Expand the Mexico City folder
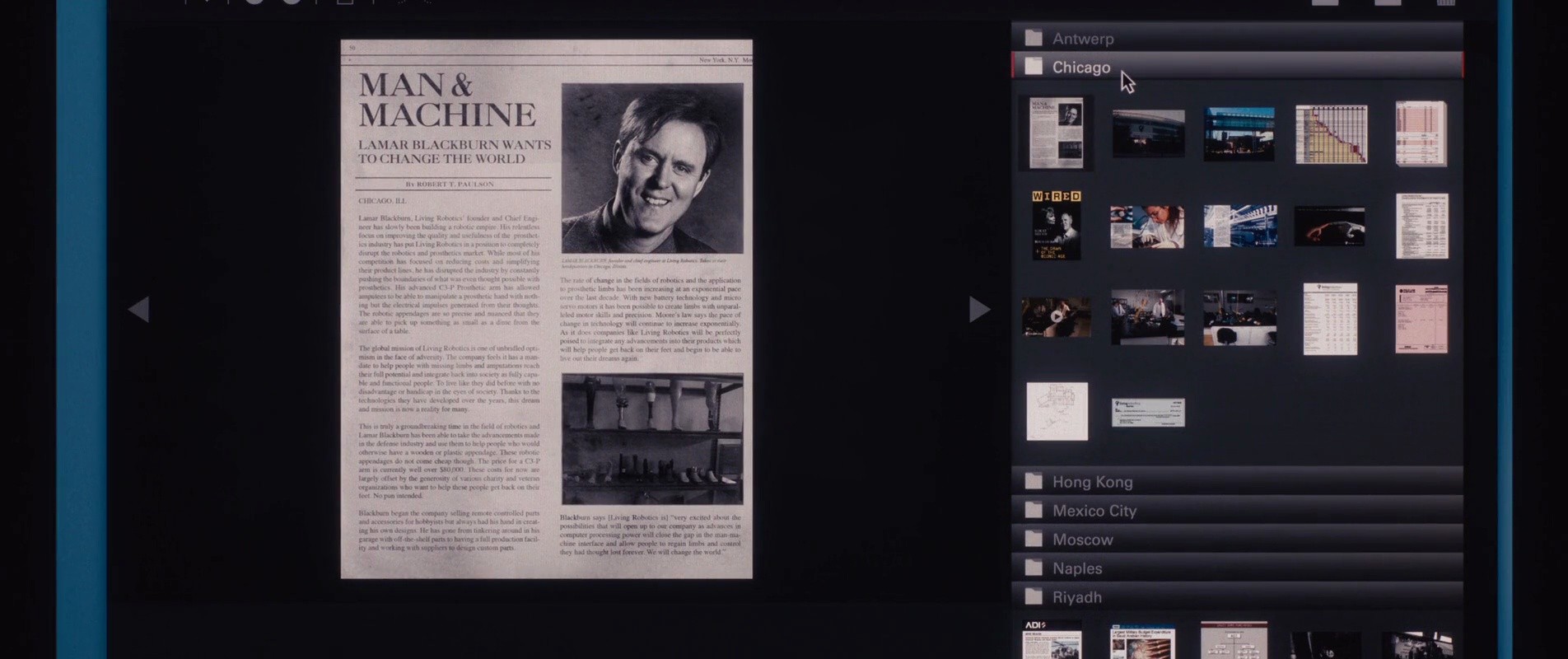The image size is (1568, 659). pyautogui.click(x=1237, y=510)
